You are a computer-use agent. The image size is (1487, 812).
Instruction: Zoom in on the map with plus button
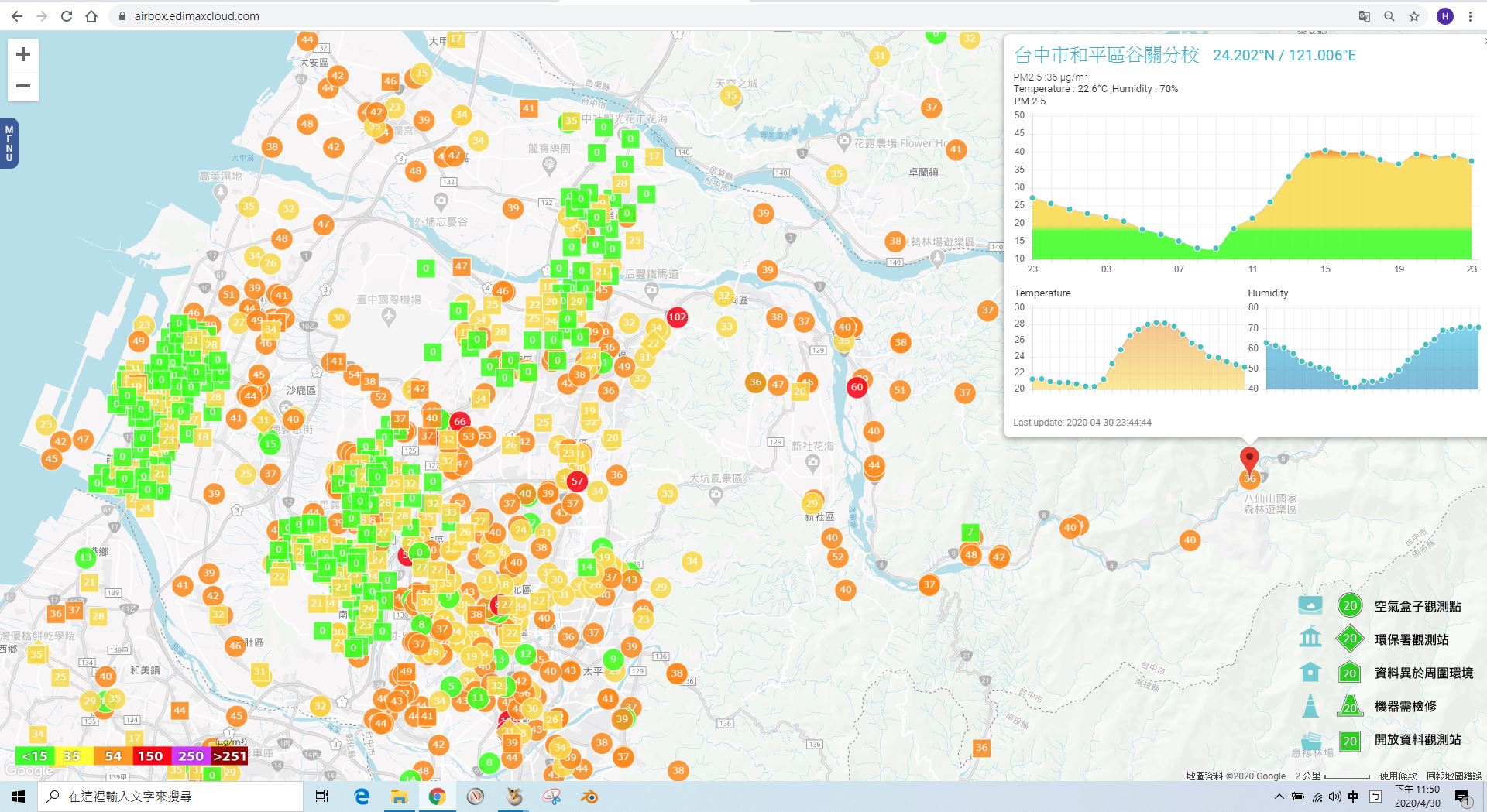point(23,54)
